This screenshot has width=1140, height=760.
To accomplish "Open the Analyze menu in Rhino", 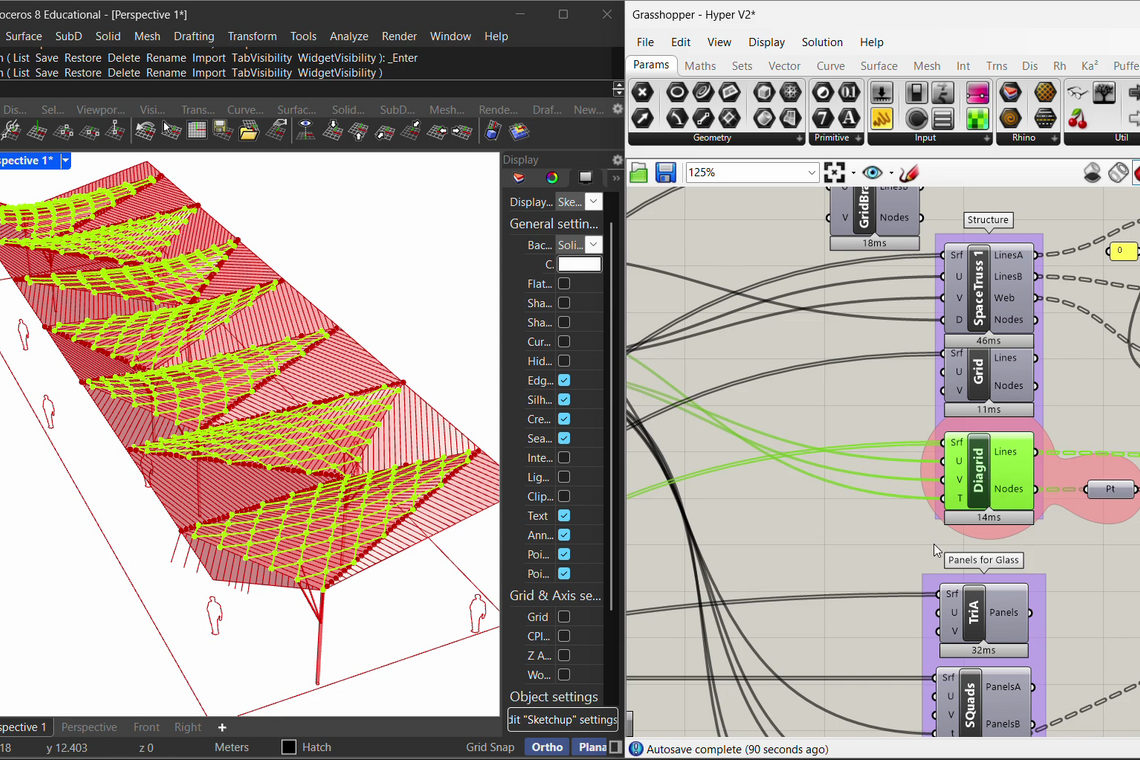I will coord(348,36).
